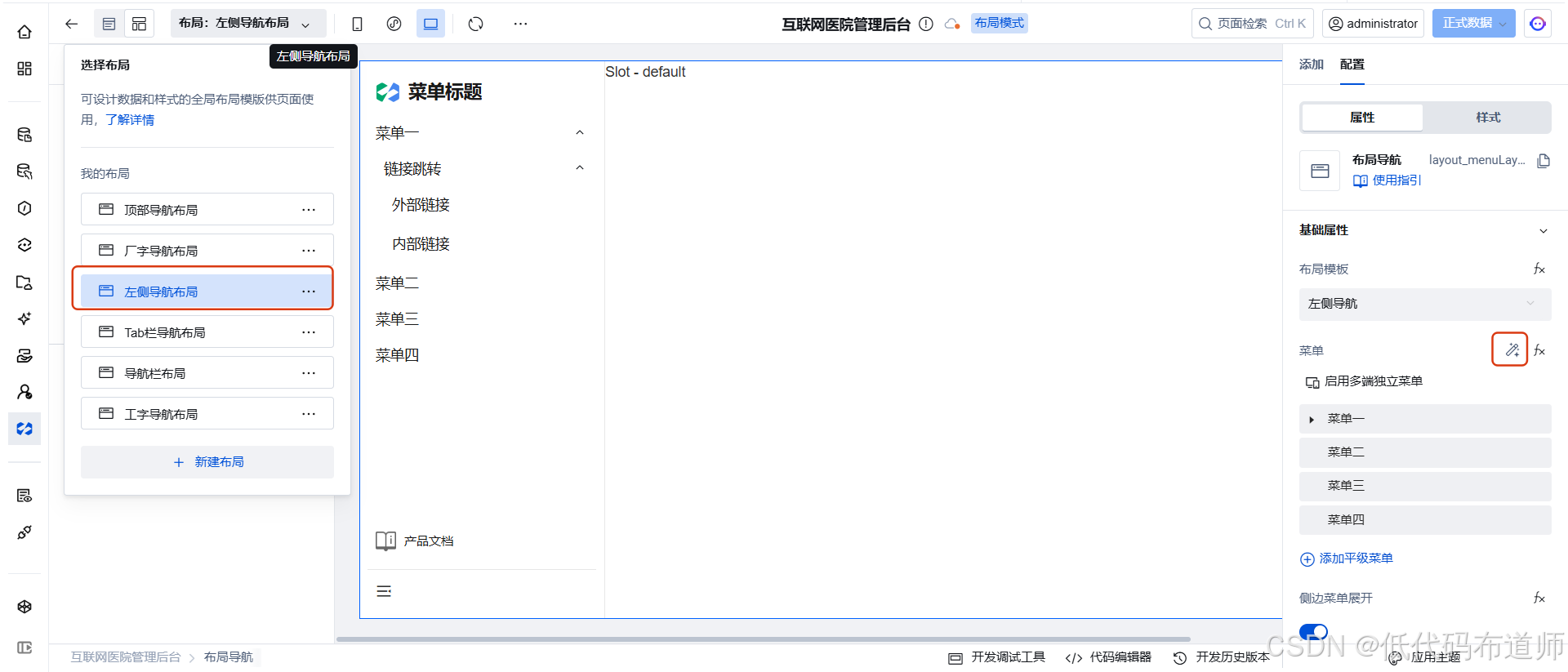Open the user permissions icon in sidebar

pos(24,392)
